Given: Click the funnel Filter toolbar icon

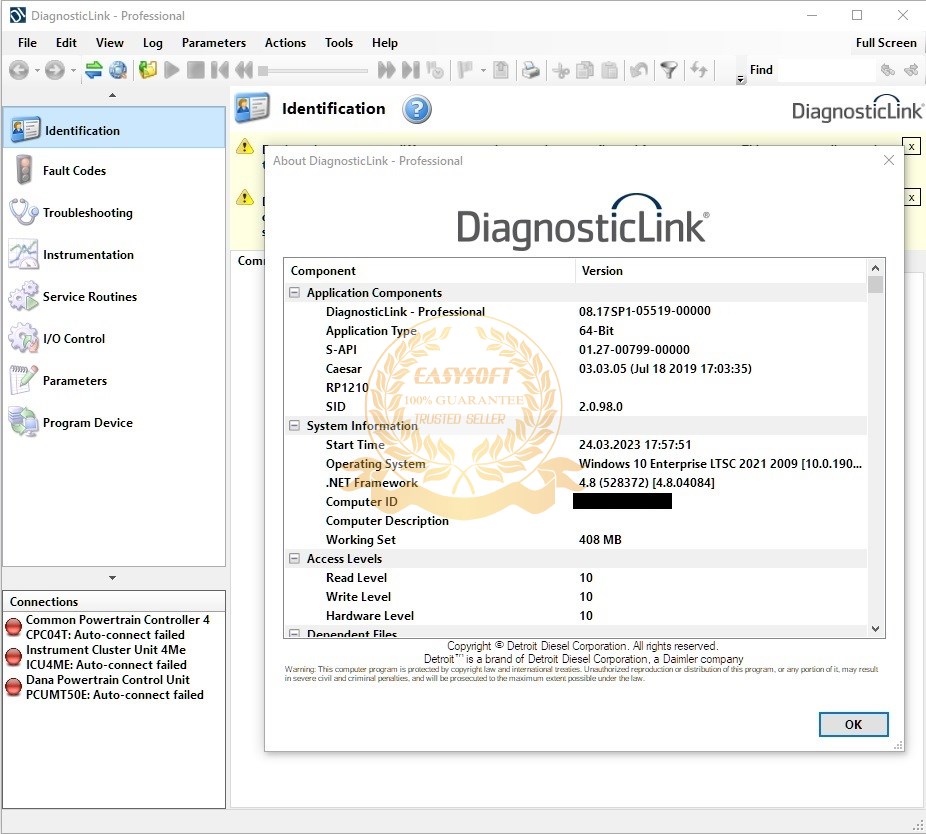Looking at the screenshot, I should [x=669, y=70].
